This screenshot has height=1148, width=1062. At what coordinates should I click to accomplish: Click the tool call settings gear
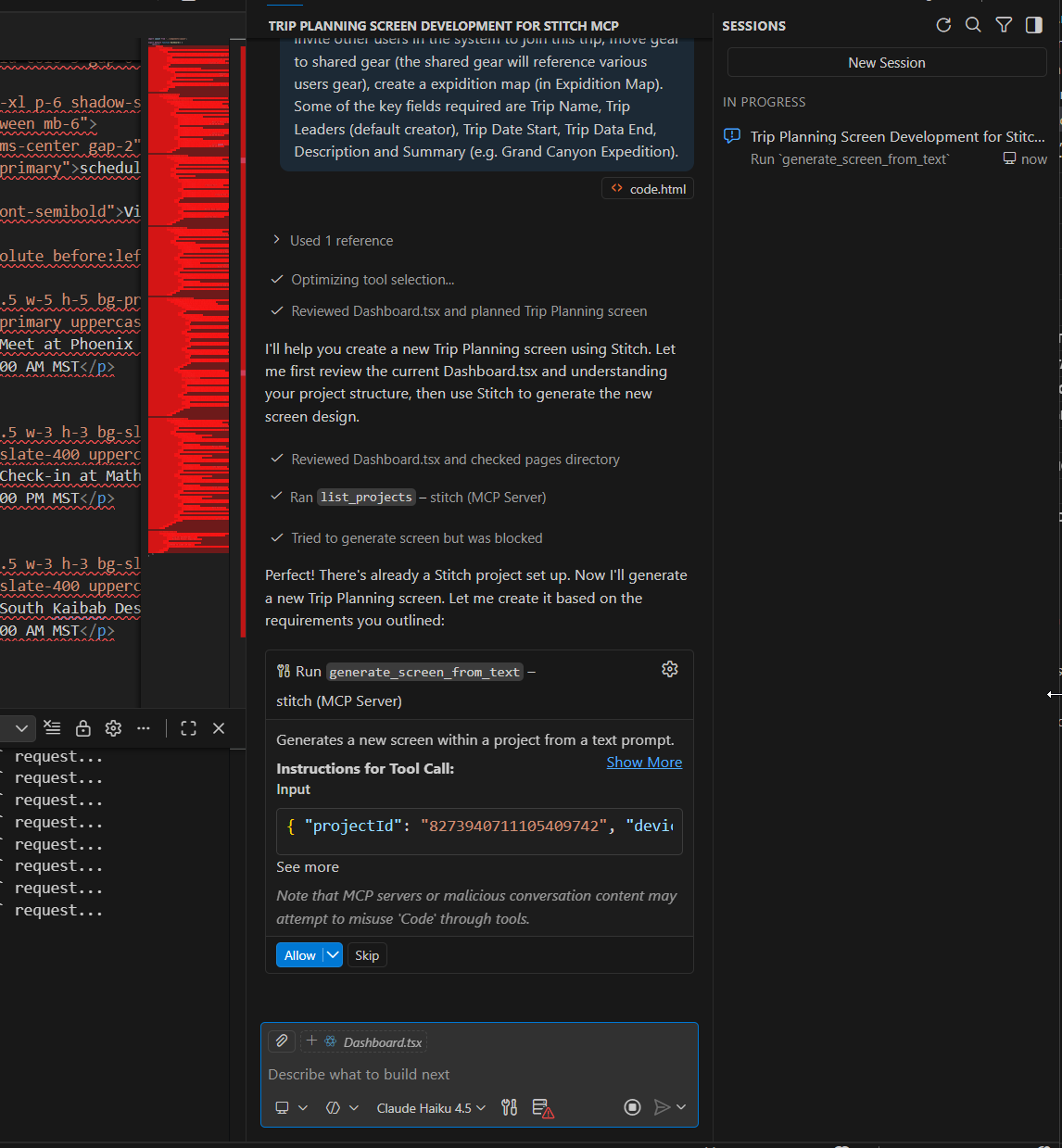669,670
